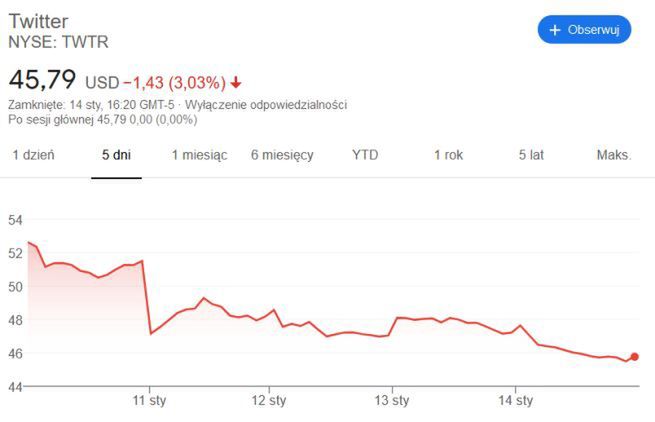Switch to the 1 miesiąc range
Screen dimensions: 655x422
click(x=199, y=155)
